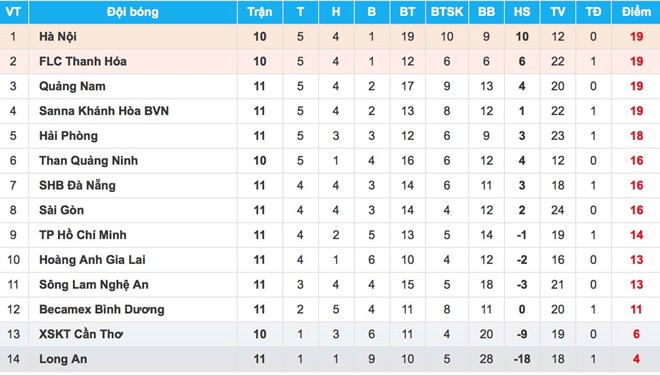
Task: Click the BTSK column header
Action: (x=447, y=12)
